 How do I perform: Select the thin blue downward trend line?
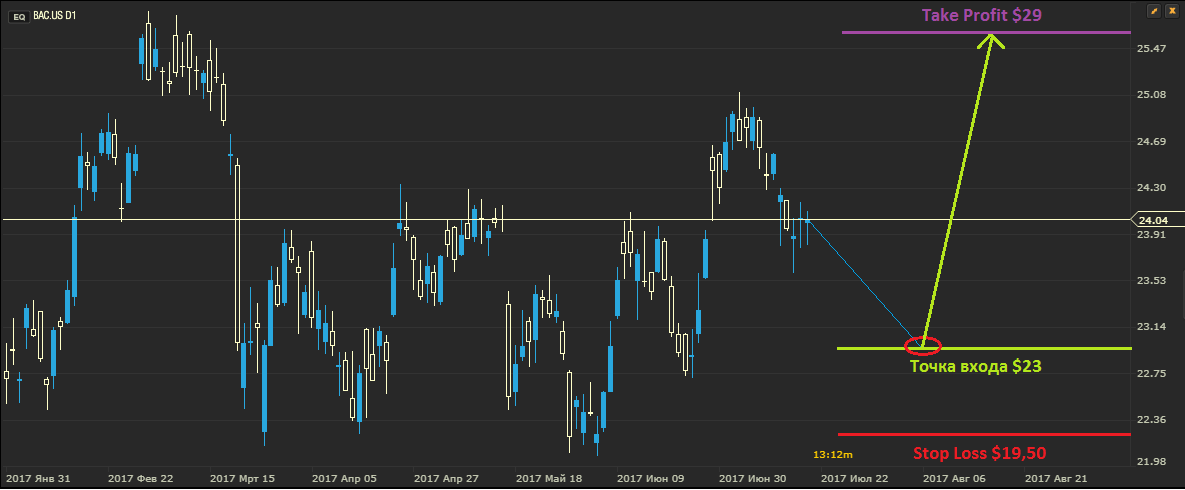click(860, 280)
